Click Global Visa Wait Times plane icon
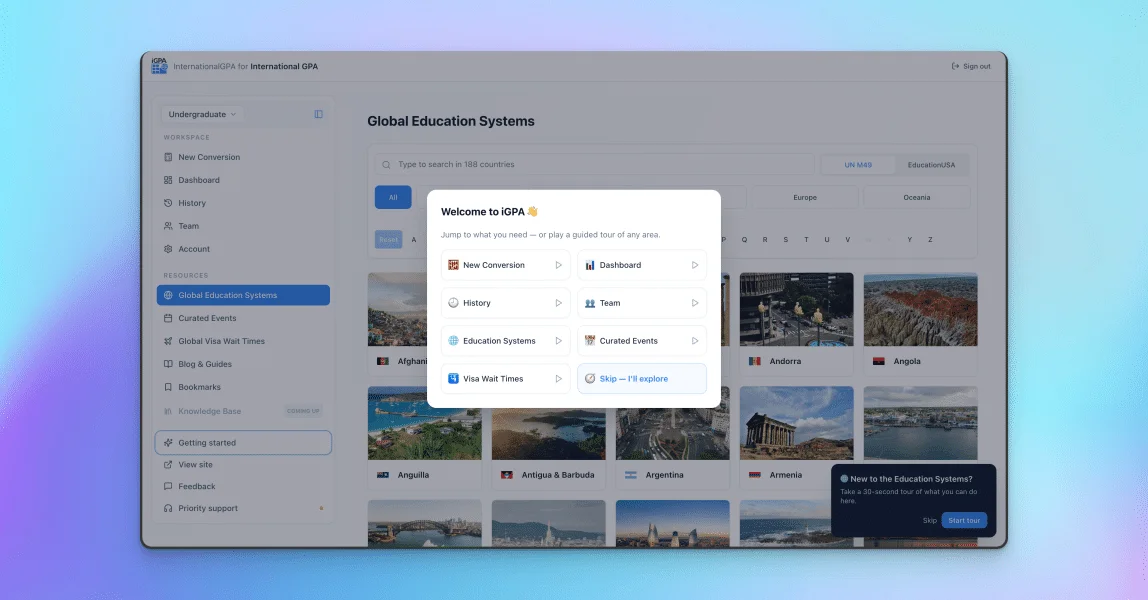 point(168,341)
